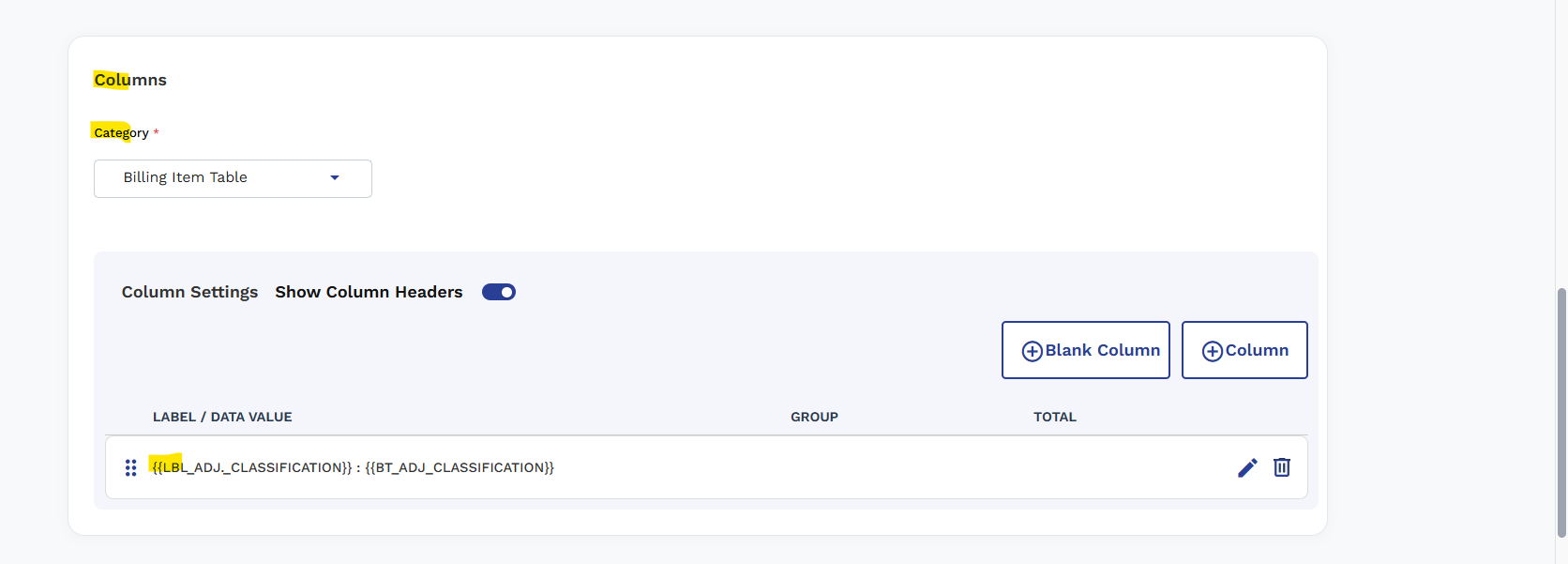The height and width of the screenshot is (564, 1568).
Task: Select the Billing Item Table combo box
Action: click(233, 178)
